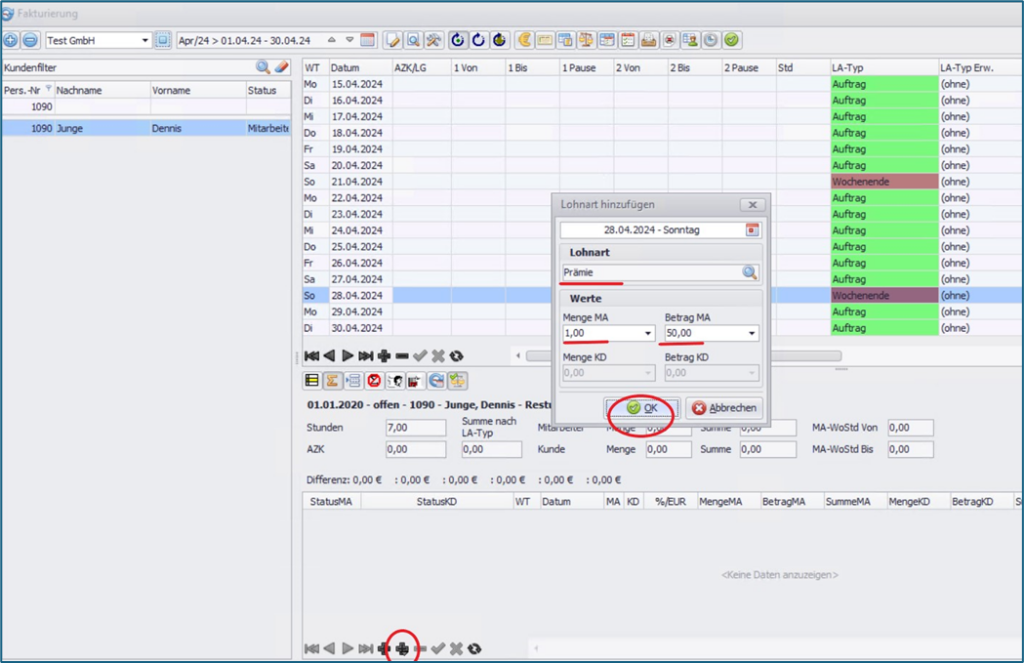Open the calendar icon next to the period field

[368, 40]
